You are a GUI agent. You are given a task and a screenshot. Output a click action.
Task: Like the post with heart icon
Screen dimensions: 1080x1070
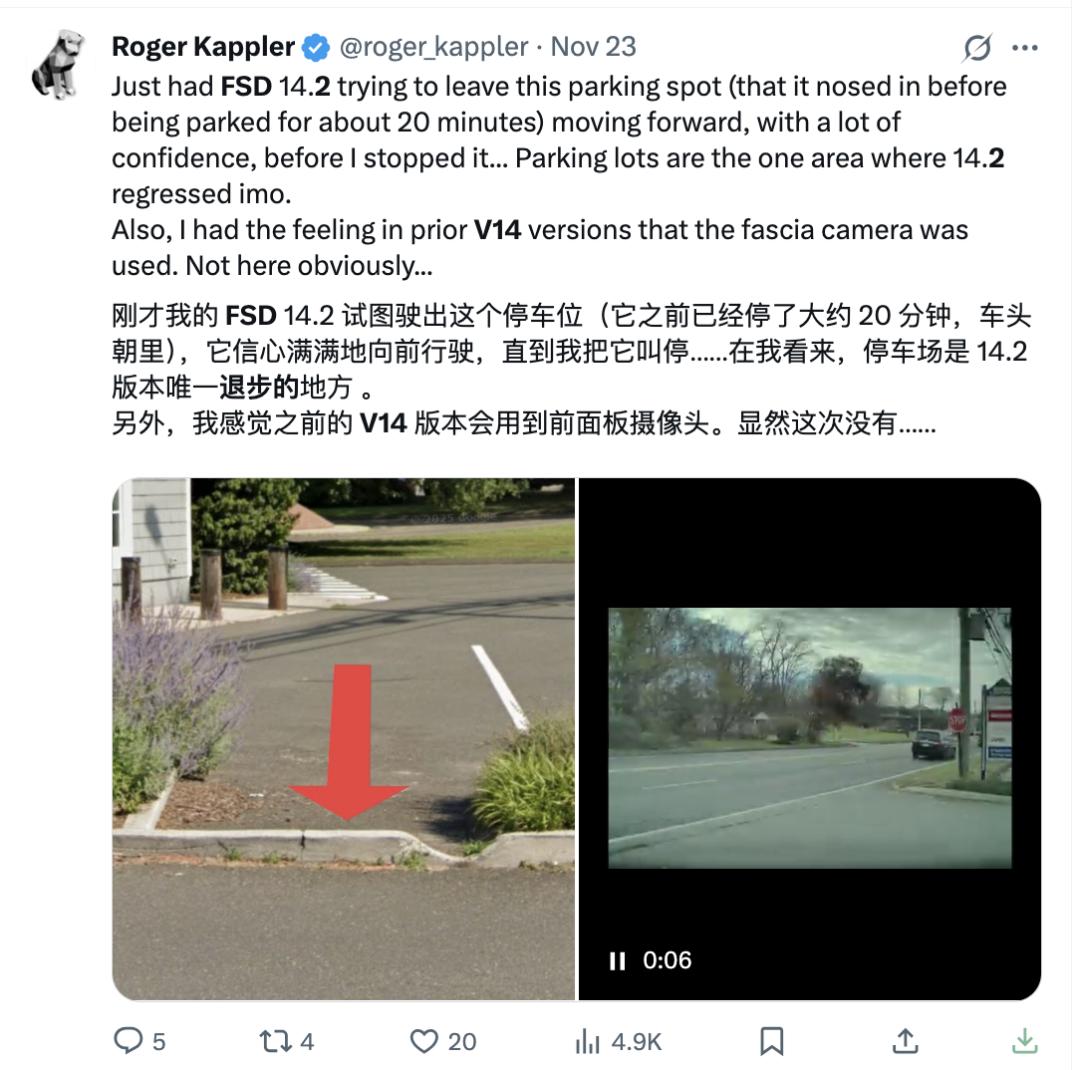tap(424, 1040)
